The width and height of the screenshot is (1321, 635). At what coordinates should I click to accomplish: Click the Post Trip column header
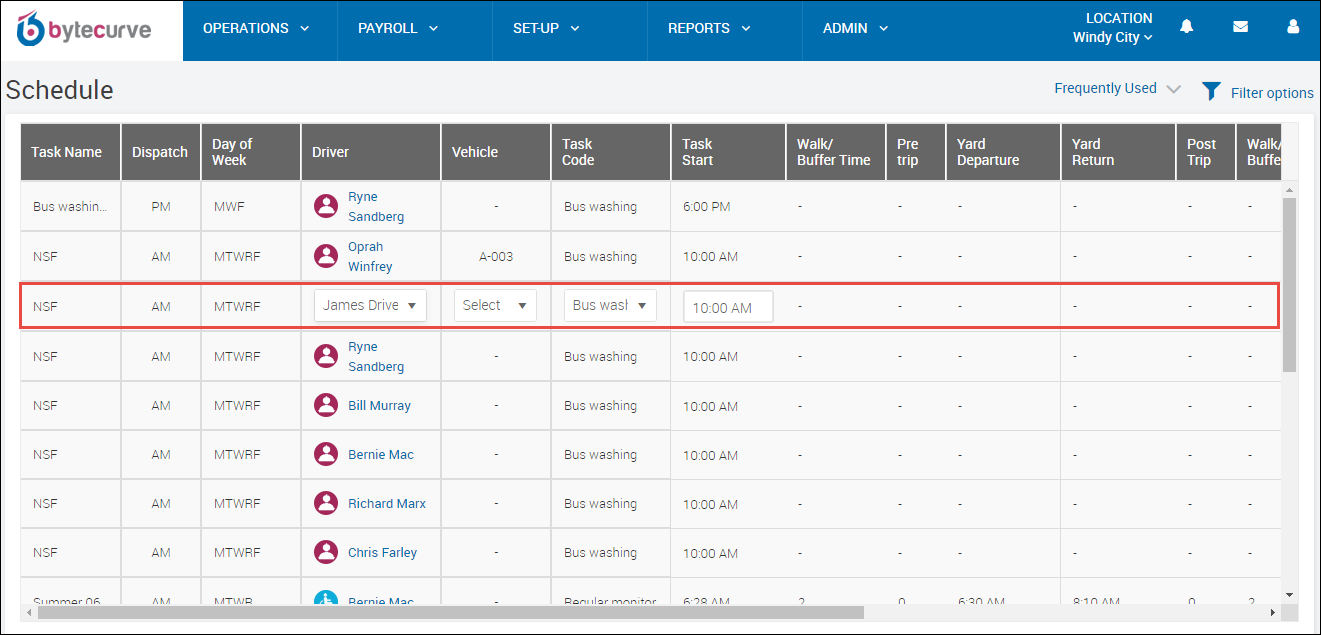1206,152
